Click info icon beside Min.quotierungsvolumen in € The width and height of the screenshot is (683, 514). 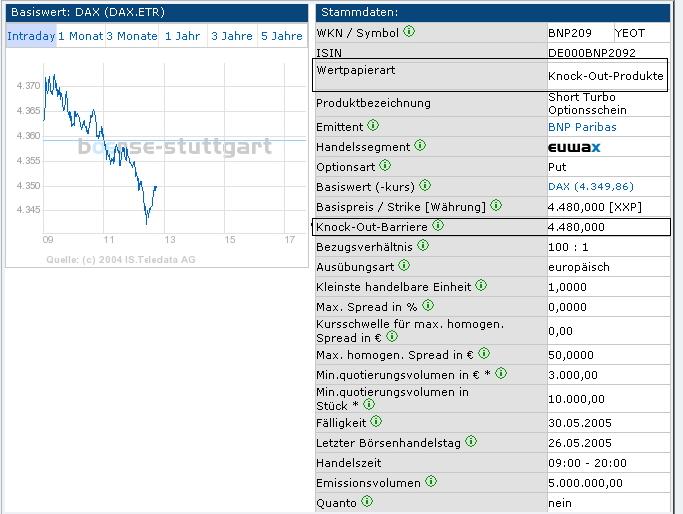click(x=501, y=374)
